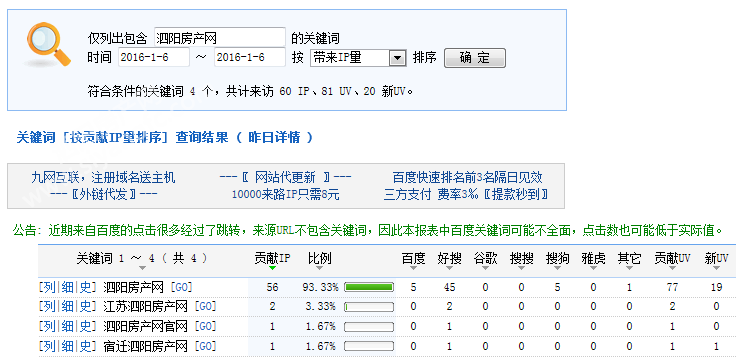Click keyword text 泗阳房产网官网
742x360 pixels.
(x=146, y=326)
